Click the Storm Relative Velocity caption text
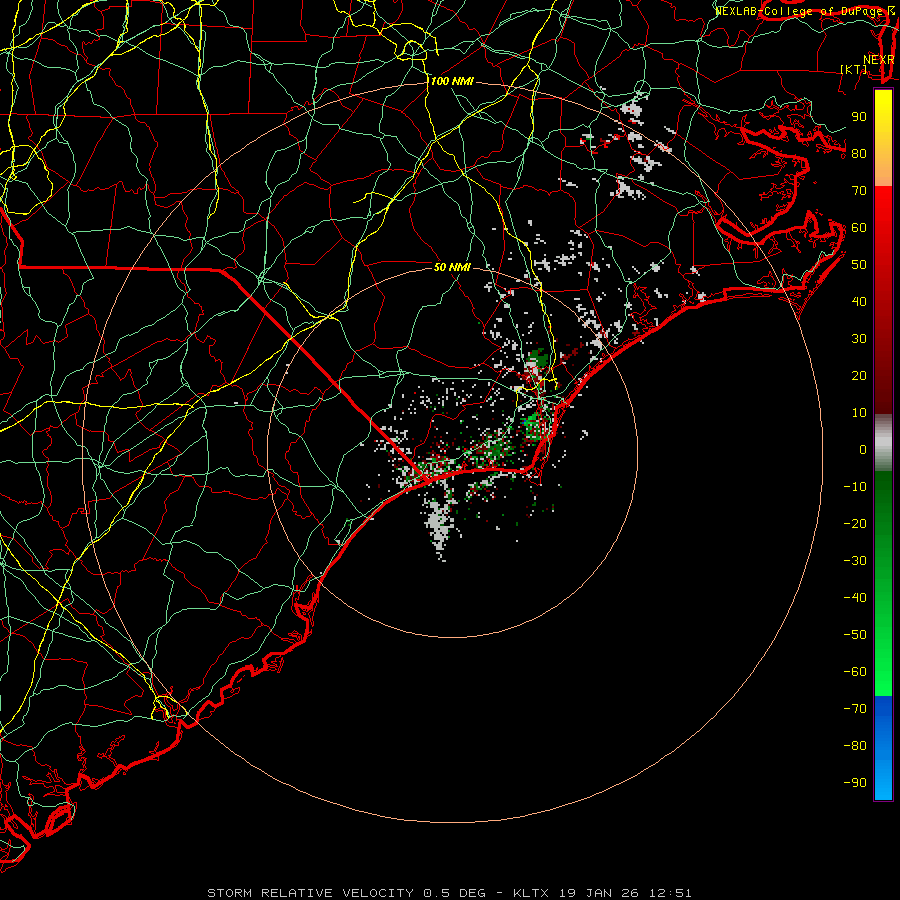The width and height of the screenshot is (900, 900). coord(449,893)
